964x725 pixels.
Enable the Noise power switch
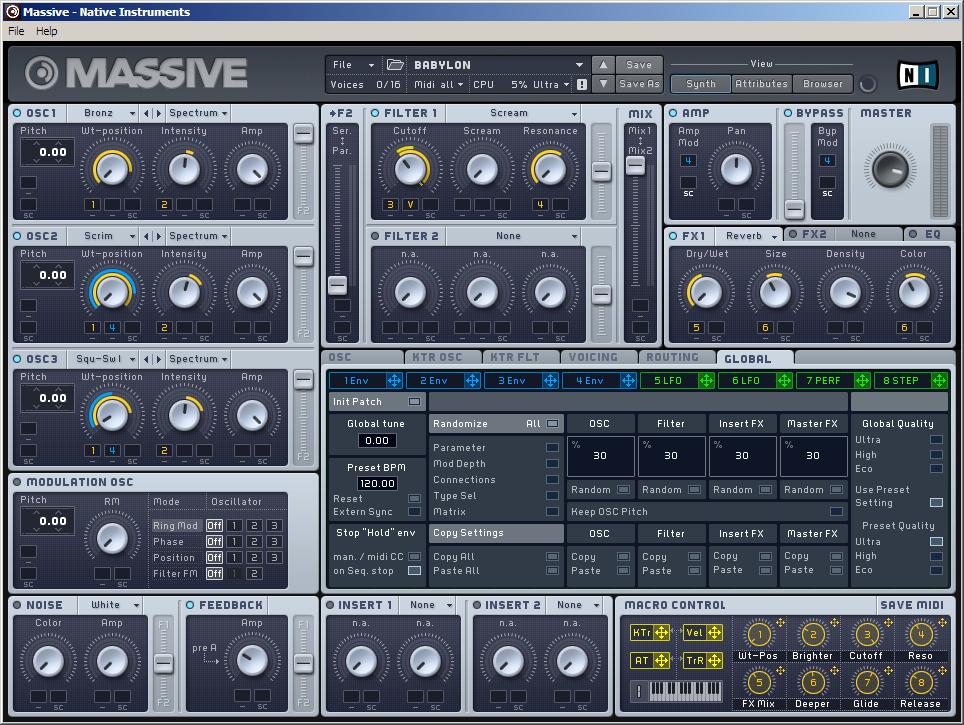click(x=17, y=605)
